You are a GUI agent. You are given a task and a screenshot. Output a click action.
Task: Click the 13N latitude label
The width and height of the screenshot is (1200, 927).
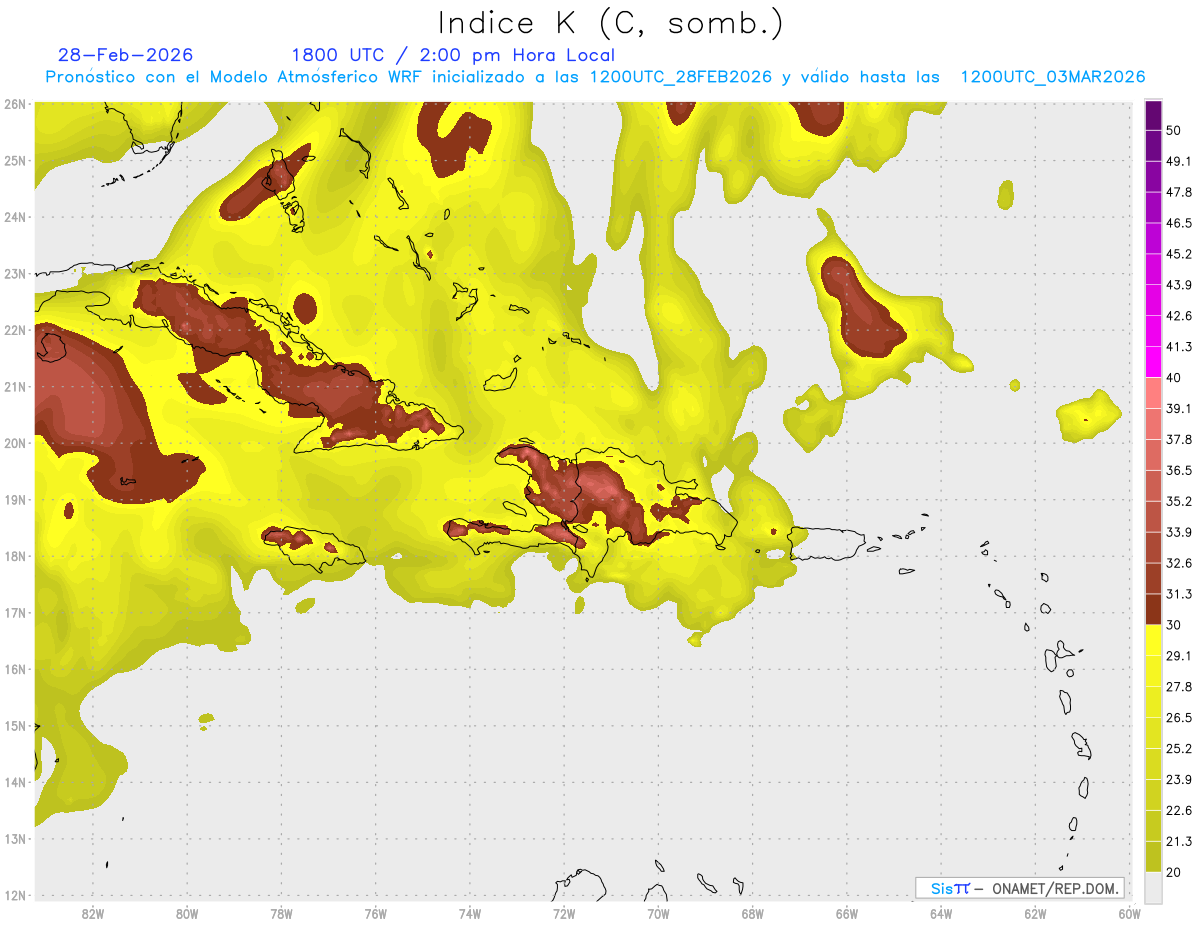coord(14,839)
